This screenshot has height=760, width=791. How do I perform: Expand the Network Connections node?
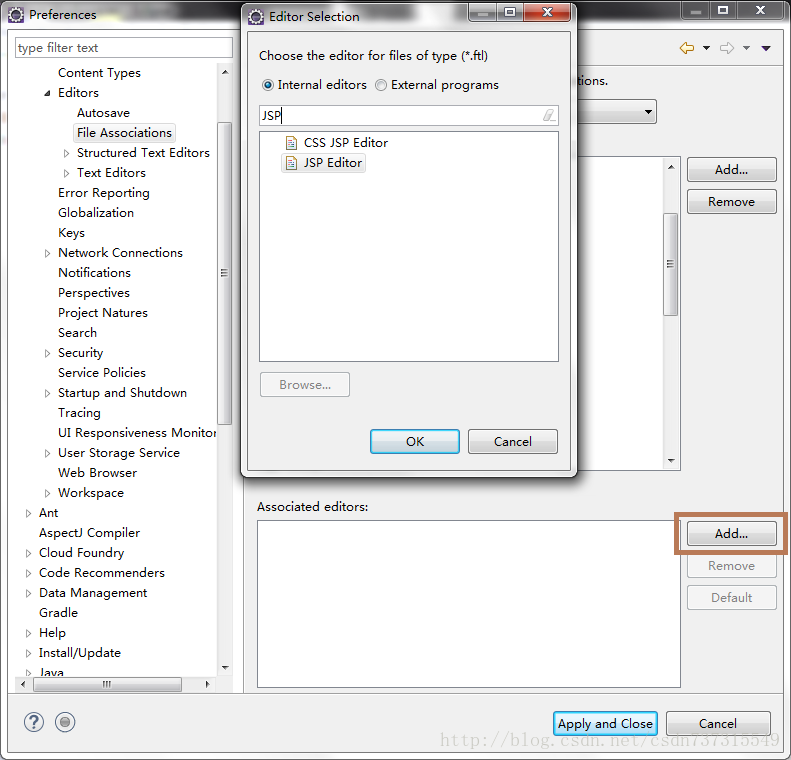pos(47,253)
